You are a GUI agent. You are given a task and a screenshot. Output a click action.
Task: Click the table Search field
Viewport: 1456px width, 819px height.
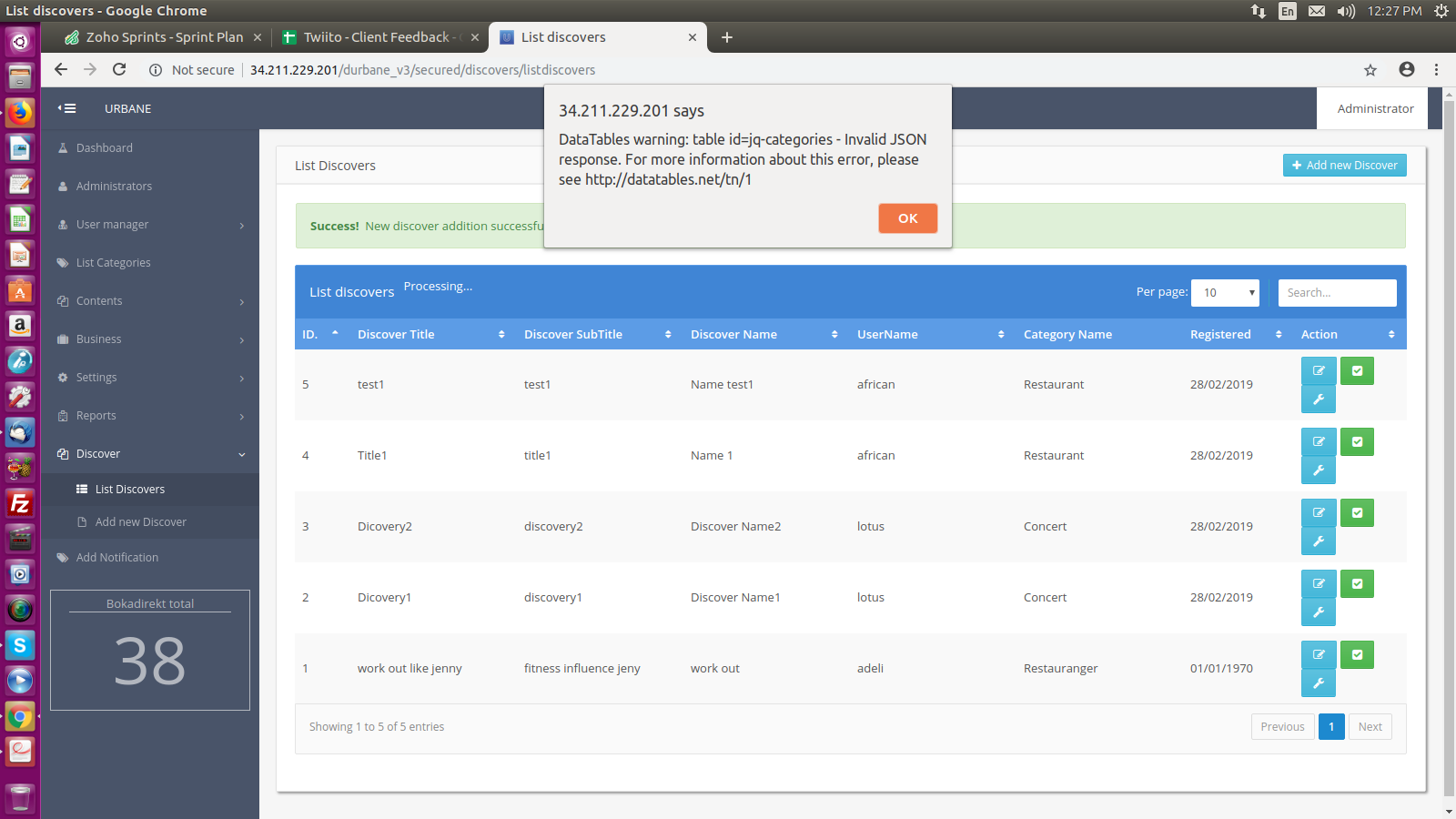coord(1337,293)
